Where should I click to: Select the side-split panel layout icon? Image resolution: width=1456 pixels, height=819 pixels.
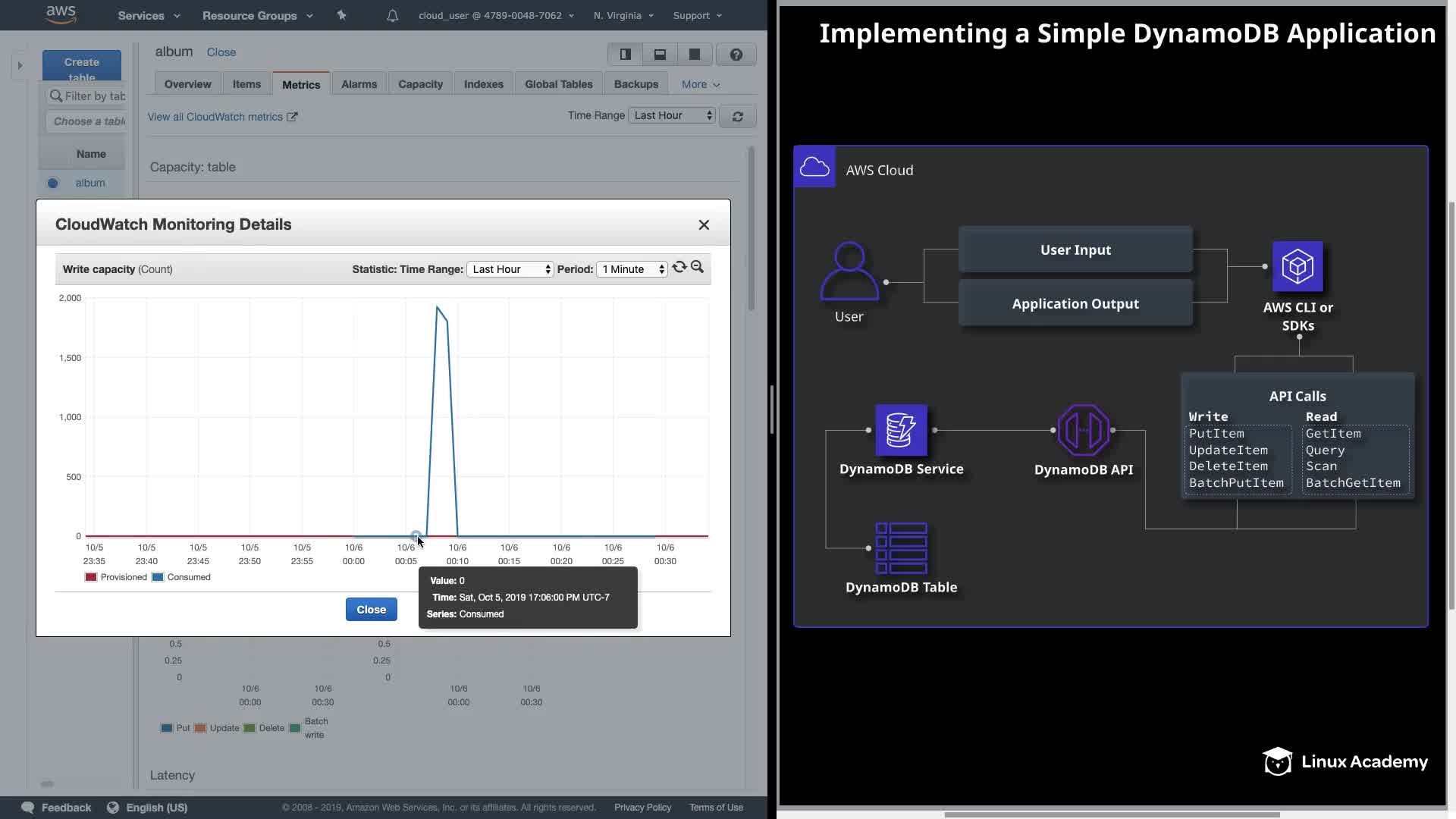coord(626,54)
